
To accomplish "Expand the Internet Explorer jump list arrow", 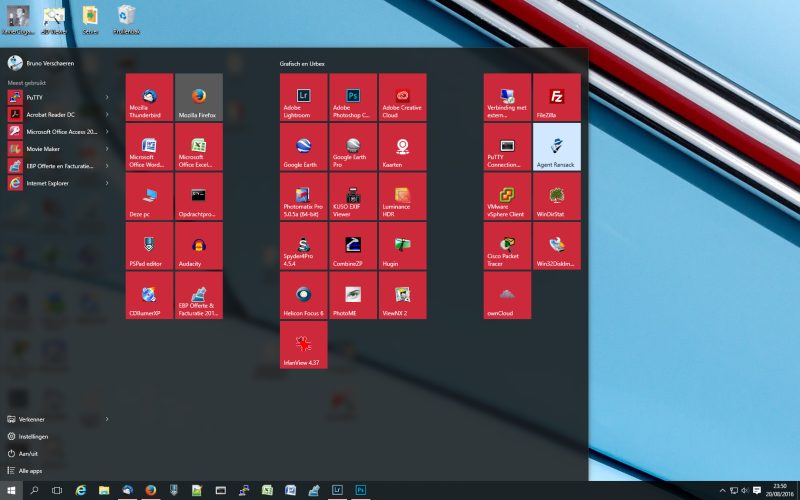I will click(107, 183).
